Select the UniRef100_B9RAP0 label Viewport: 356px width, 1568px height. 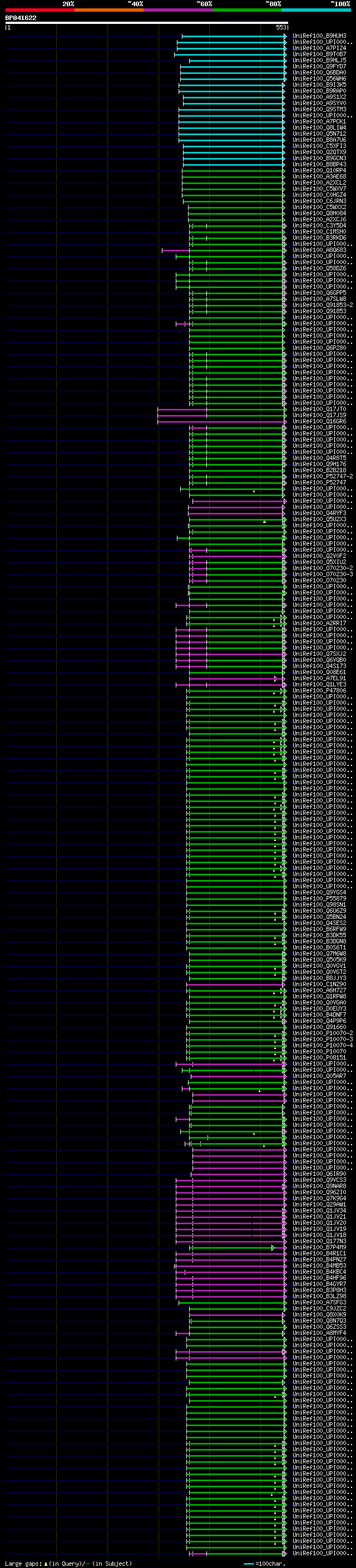(319, 91)
